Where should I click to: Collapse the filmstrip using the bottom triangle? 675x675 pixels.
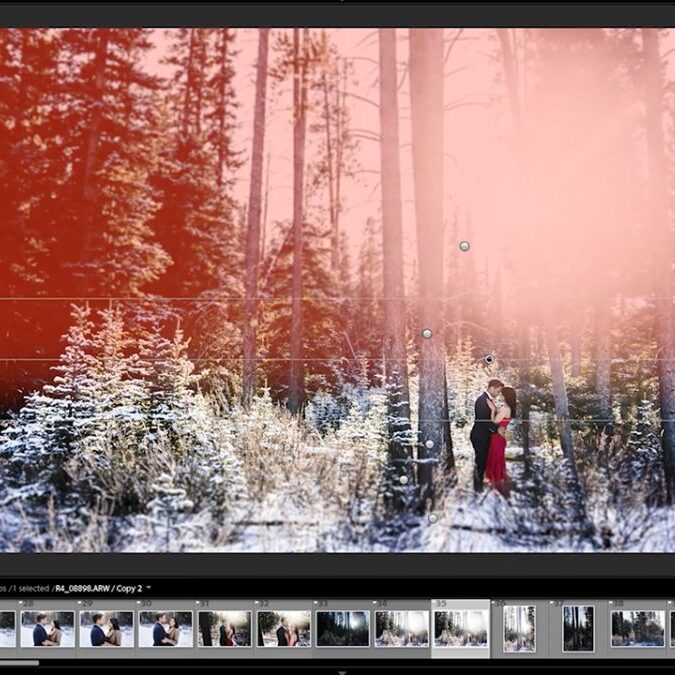[x=341, y=671]
